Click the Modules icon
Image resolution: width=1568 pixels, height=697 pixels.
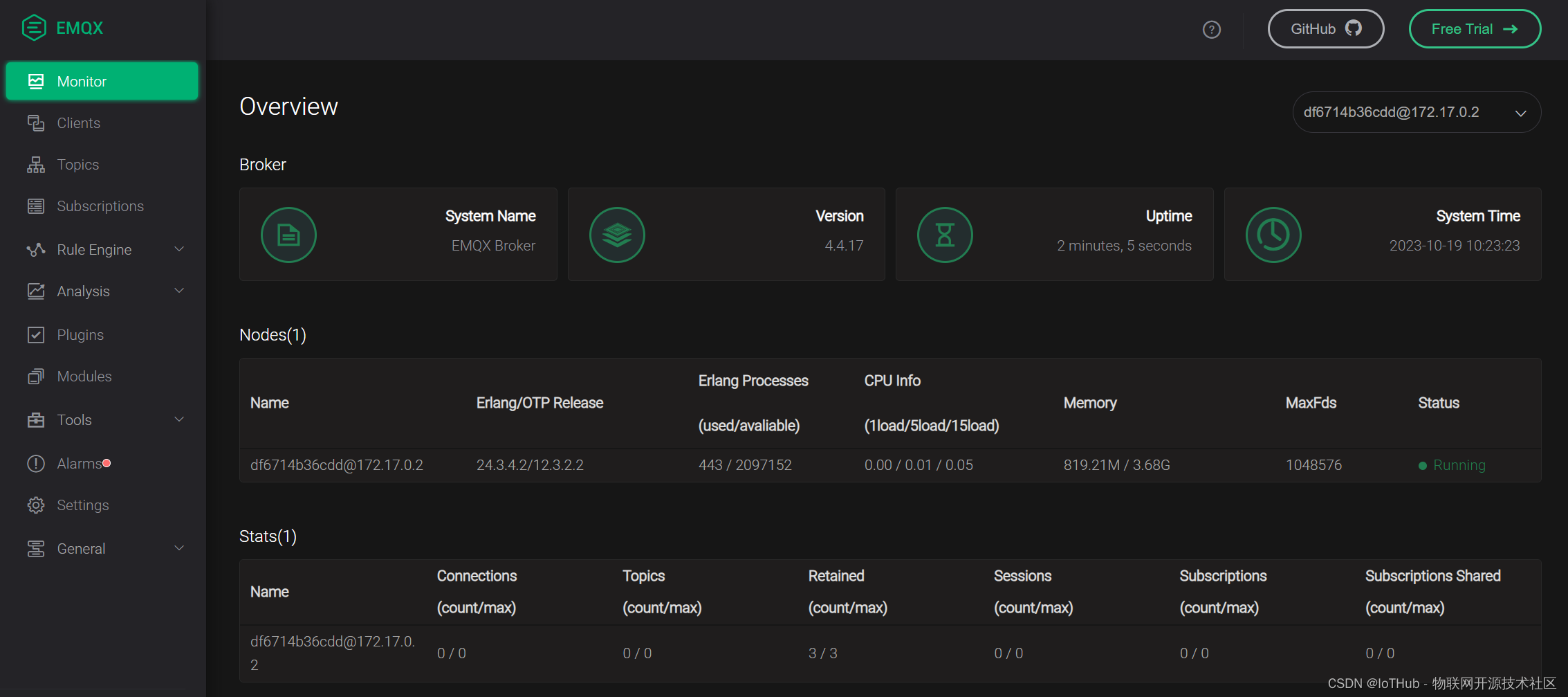(x=36, y=377)
